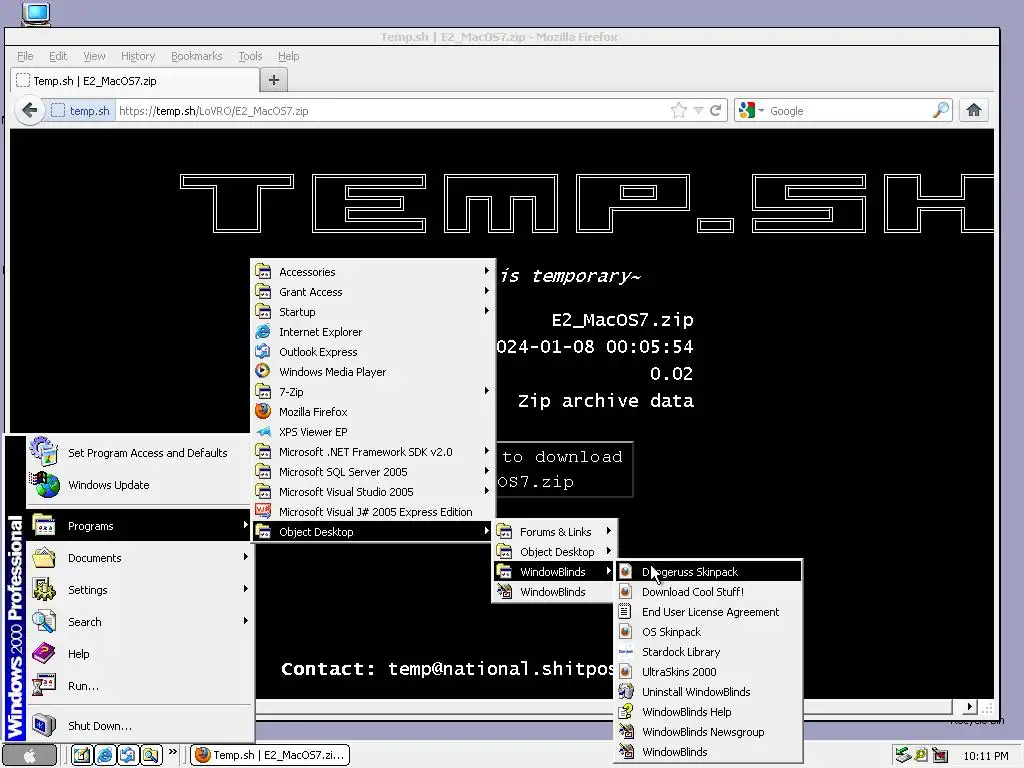
Task: Expand 7-Zip submenu
Action: [x=372, y=392]
